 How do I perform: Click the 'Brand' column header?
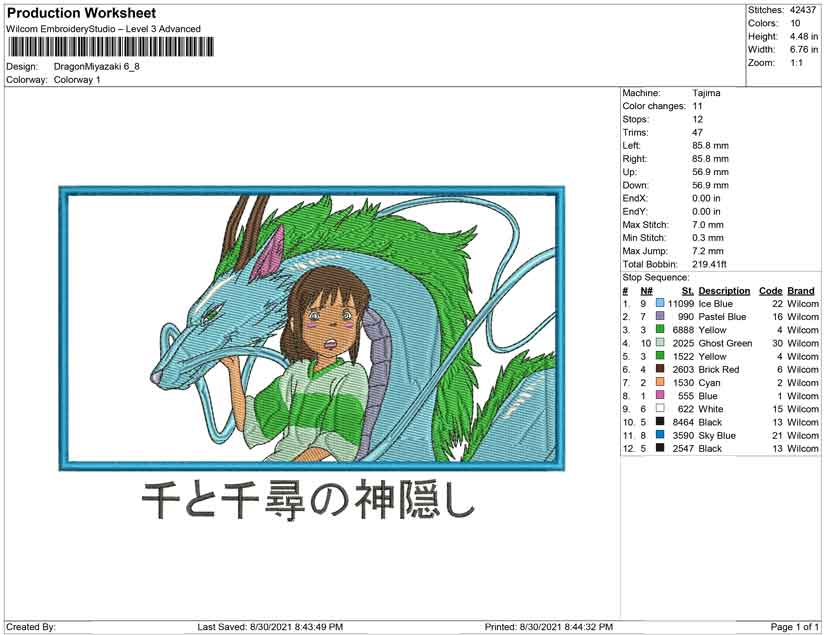tap(801, 291)
